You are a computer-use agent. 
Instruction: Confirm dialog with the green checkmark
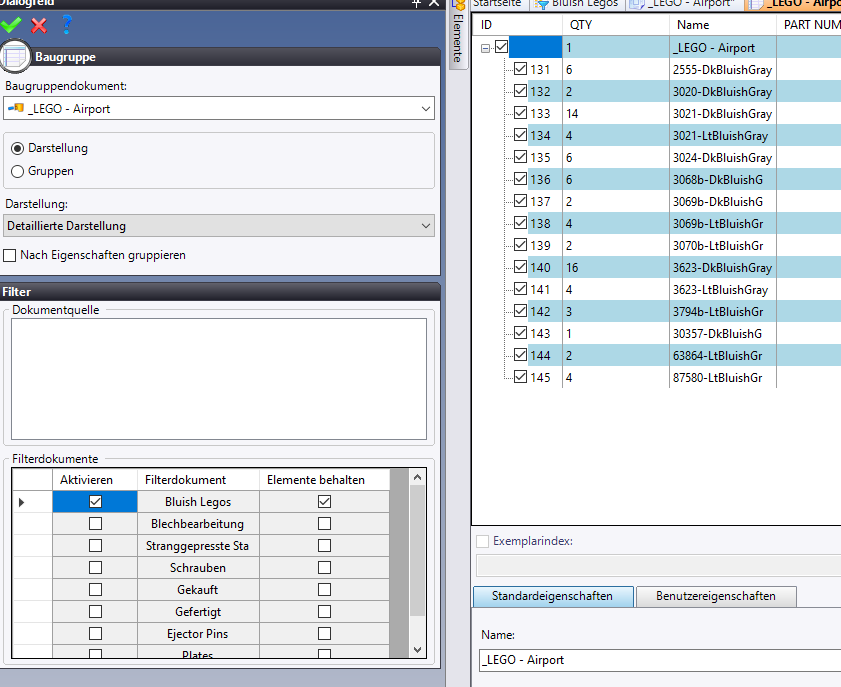coord(11,25)
